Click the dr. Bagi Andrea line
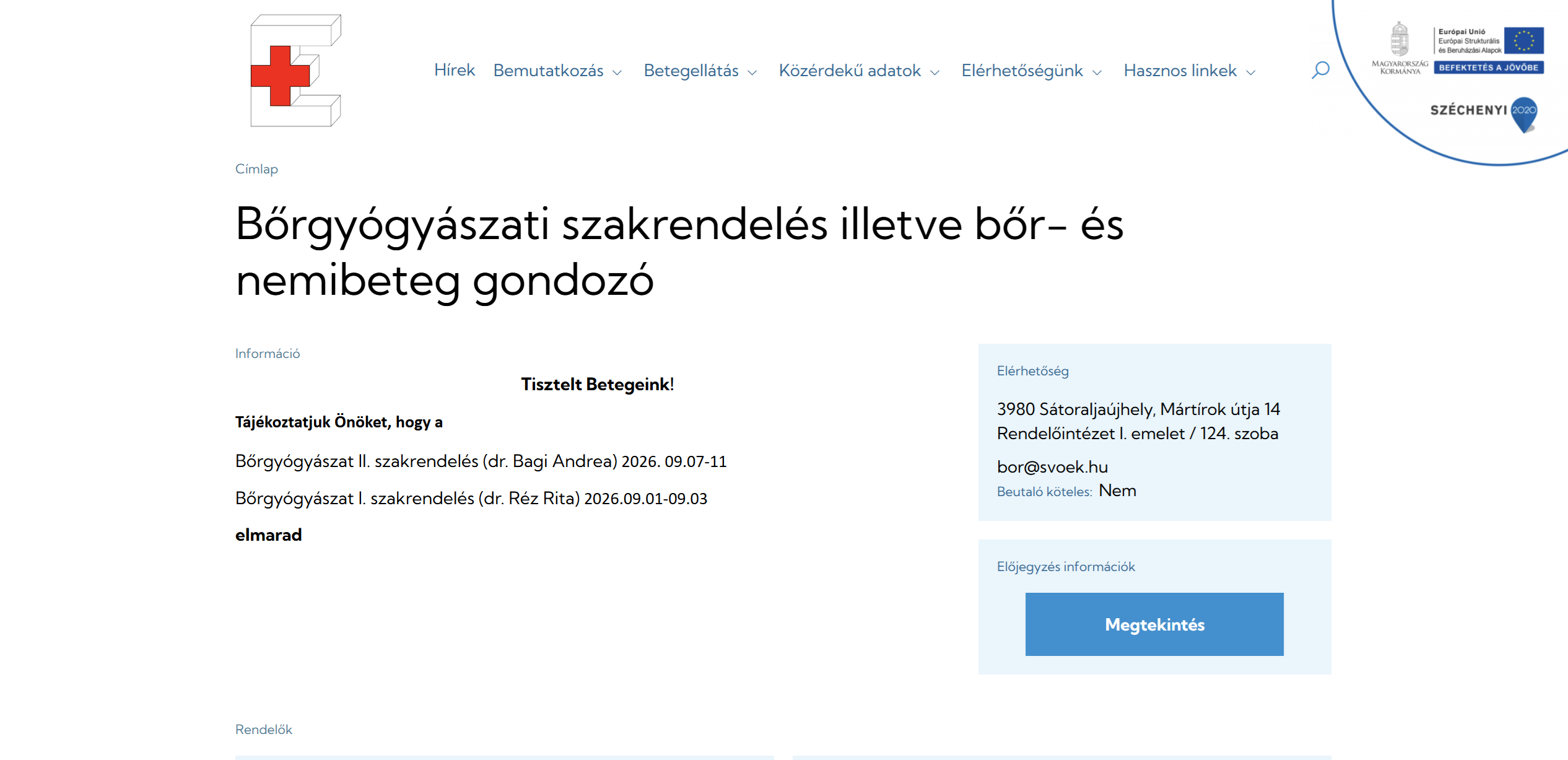This screenshot has height=760, width=1568. (x=481, y=461)
